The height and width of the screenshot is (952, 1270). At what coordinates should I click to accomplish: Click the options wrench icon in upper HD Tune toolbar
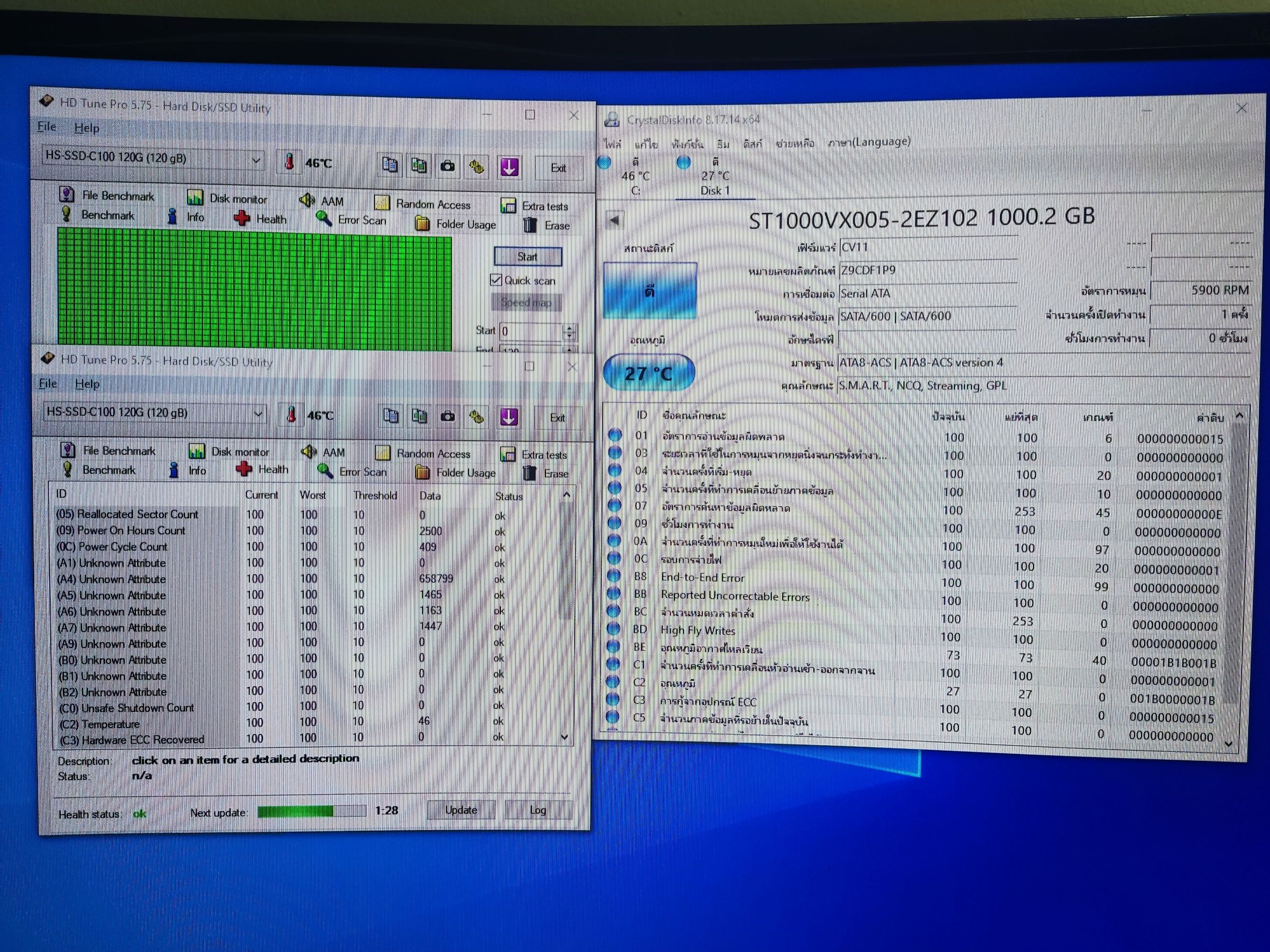(x=477, y=166)
